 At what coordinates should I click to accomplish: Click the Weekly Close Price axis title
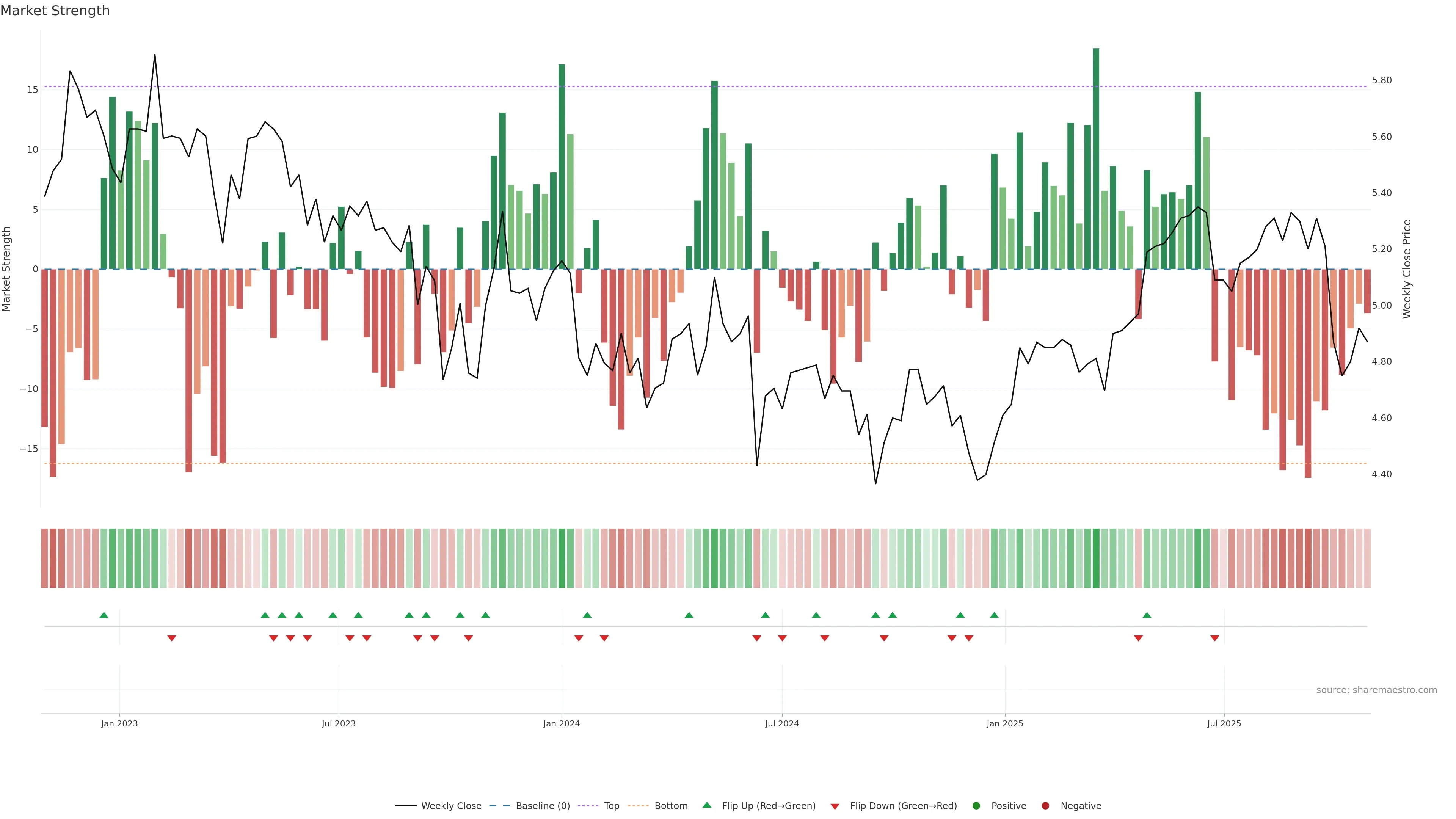click(1407, 269)
